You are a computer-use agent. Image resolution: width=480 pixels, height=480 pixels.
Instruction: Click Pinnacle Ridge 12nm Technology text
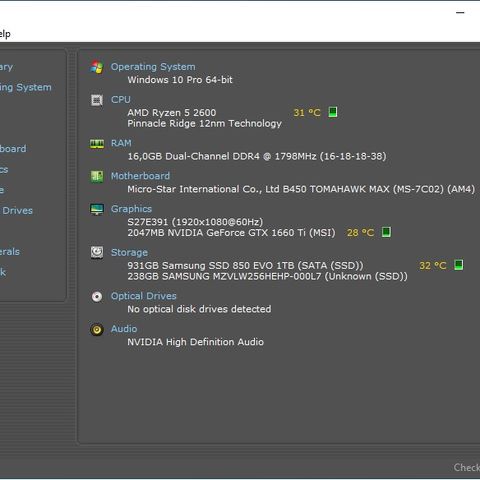click(204, 124)
